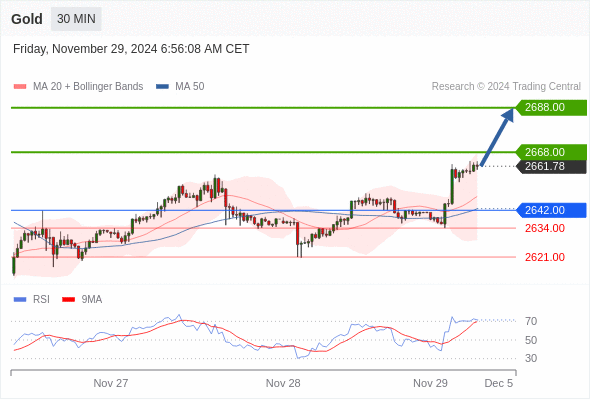Click the Nov 28 date axis label
Image resolution: width=590 pixels, height=400 pixels.
pos(283,383)
